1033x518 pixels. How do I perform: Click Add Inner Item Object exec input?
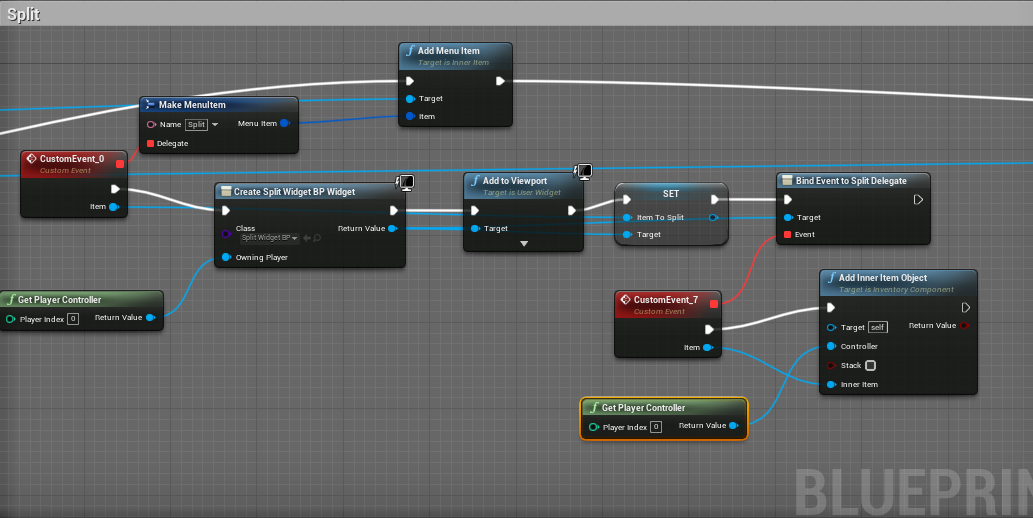tap(831, 308)
